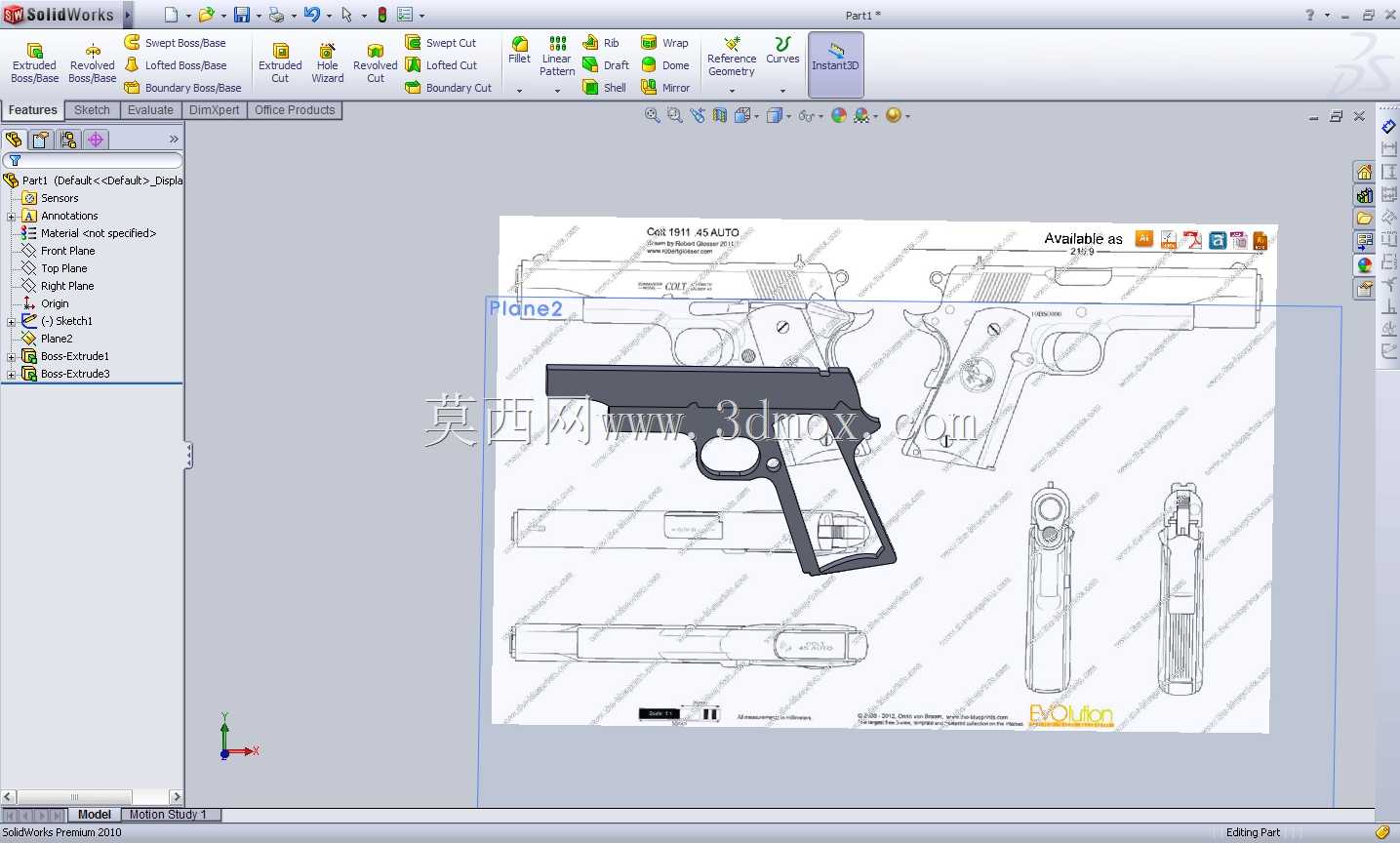Open the Custom Properties task pane tab
The image size is (1400, 843).
pos(1364,288)
